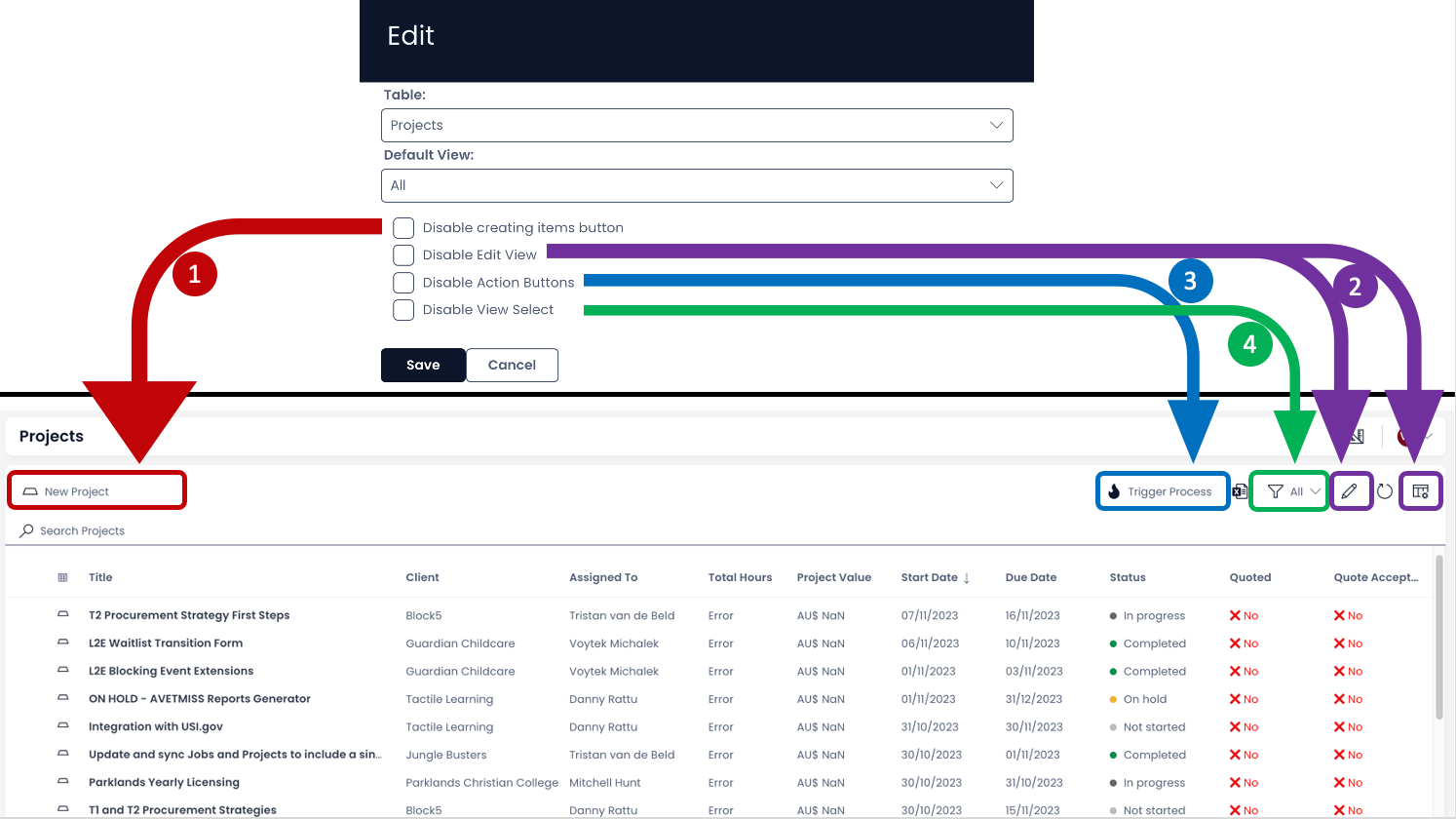Click the row icon for ON HOLD - AVETMISS Reports Generator
Viewport: 1456px width, 819px height.
63,698
